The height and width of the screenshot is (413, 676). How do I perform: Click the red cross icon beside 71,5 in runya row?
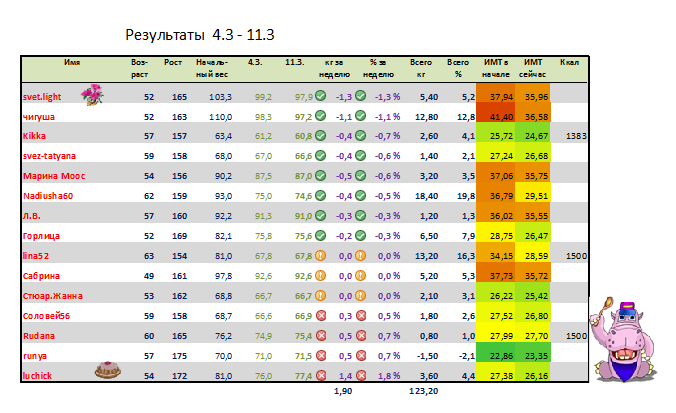pos(321,355)
